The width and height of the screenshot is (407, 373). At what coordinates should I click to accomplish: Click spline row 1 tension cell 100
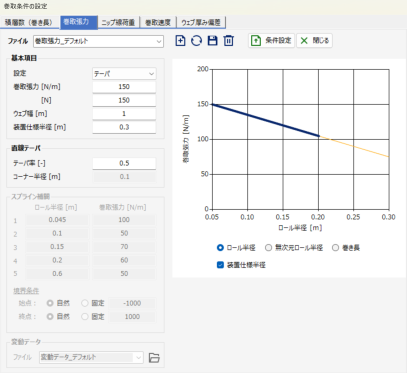pyautogui.click(x=124, y=220)
